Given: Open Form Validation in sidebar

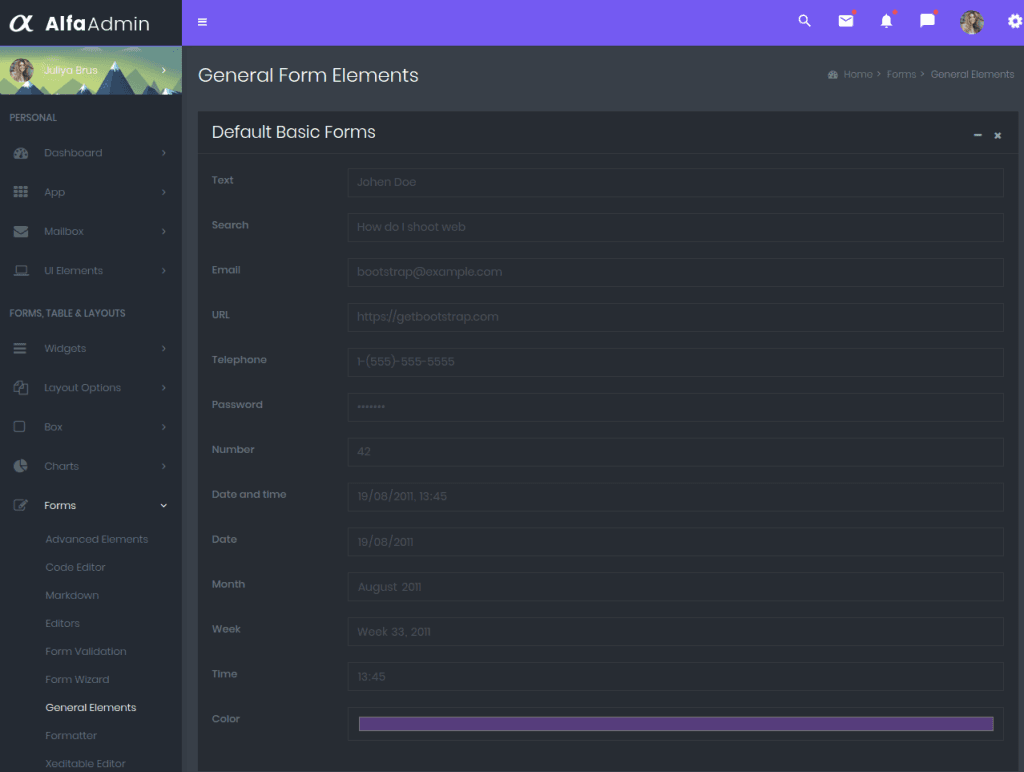Looking at the screenshot, I should point(86,652).
